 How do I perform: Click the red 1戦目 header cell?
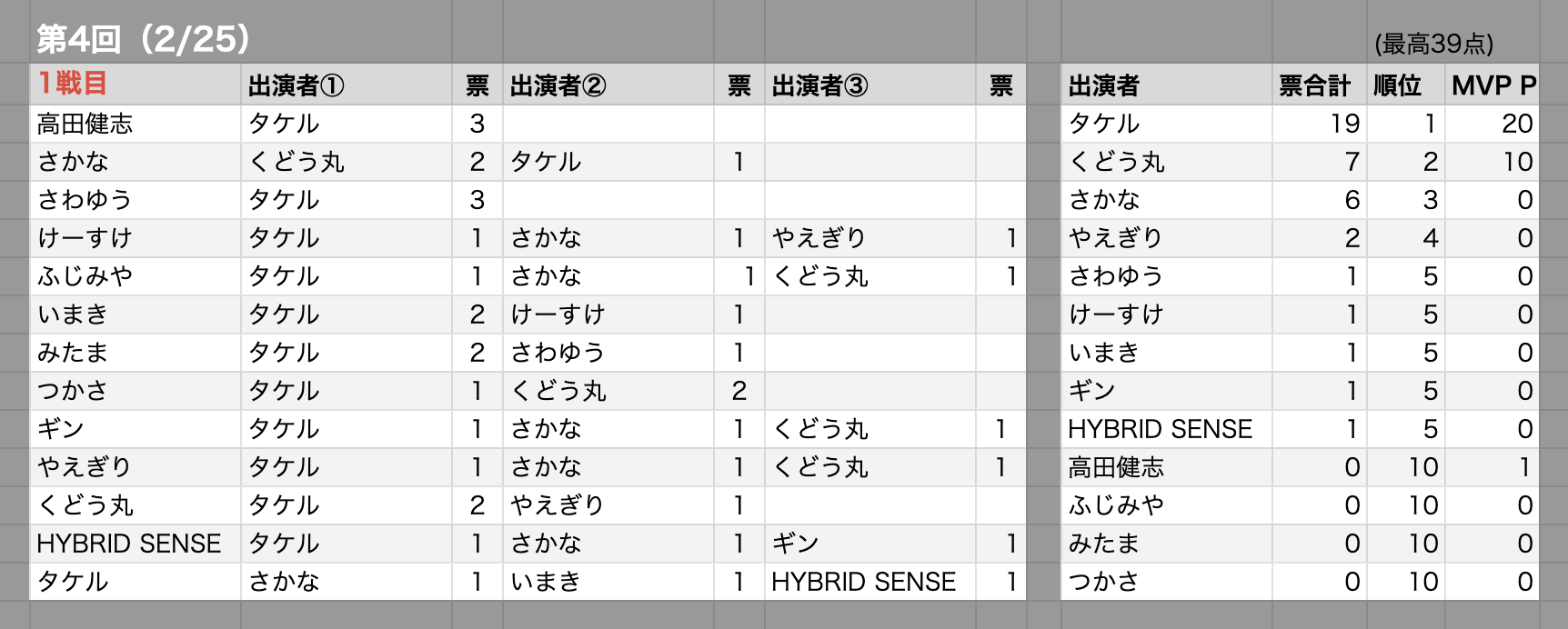pyautogui.click(x=136, y=85)
